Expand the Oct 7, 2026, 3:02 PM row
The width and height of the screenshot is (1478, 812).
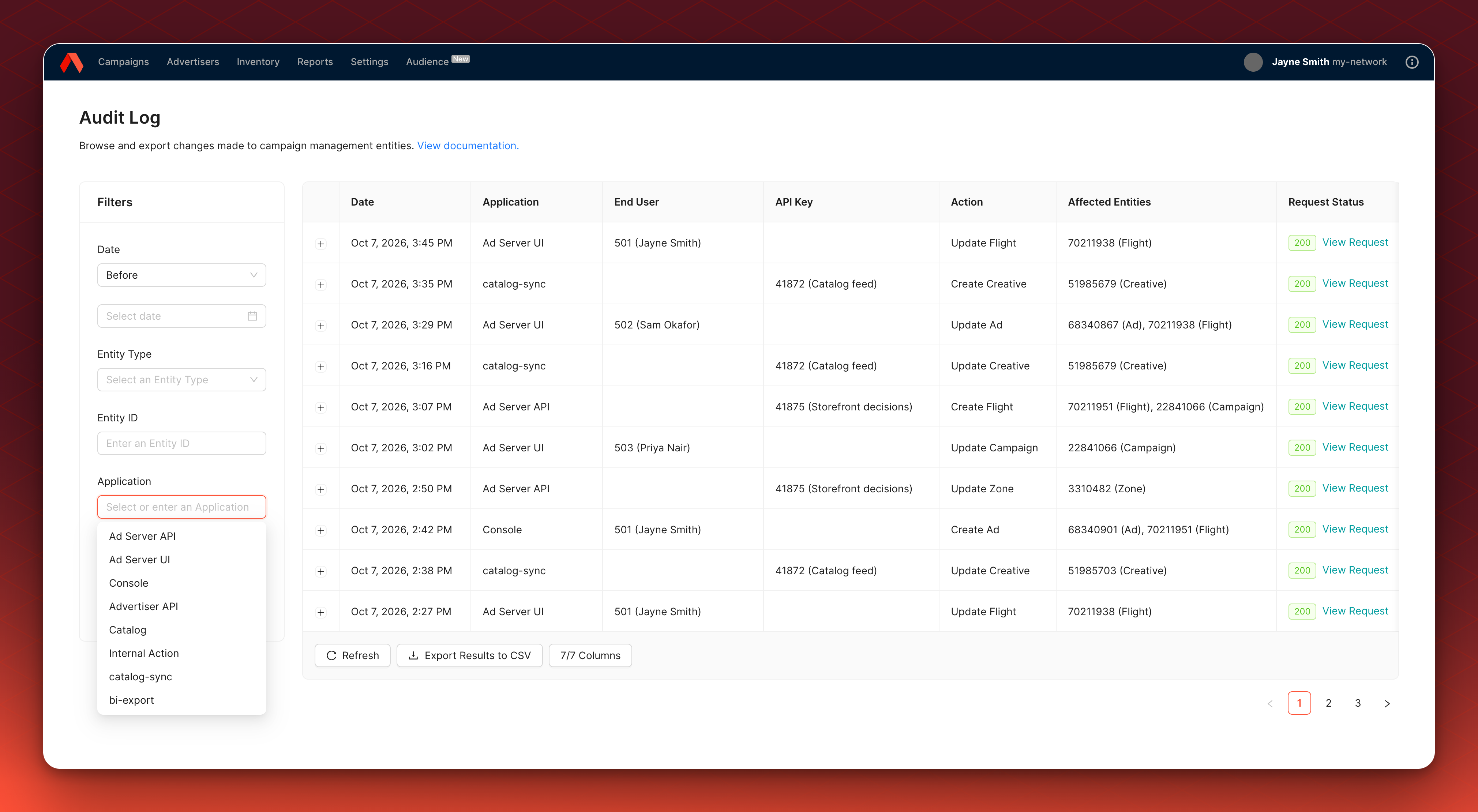pyautogui.click(x=321, y=448)
